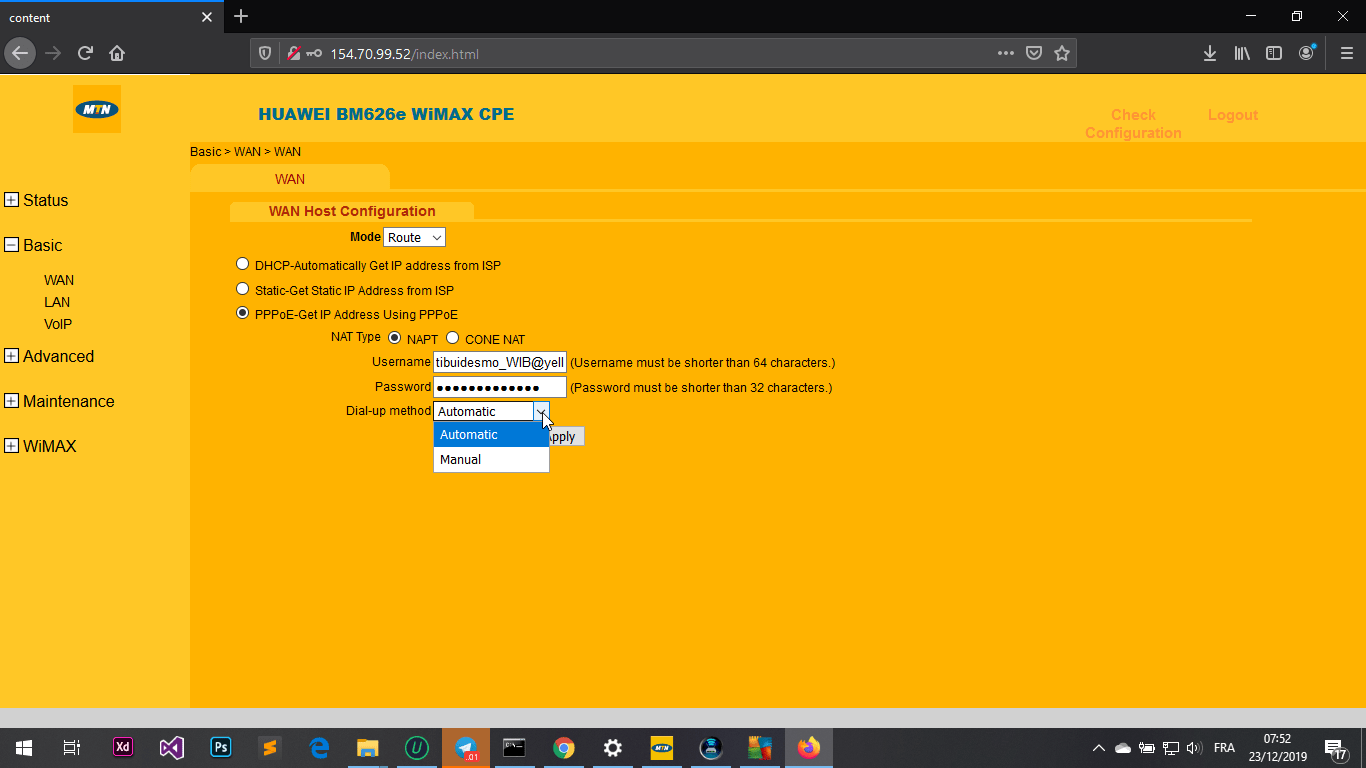Collapse the Basic menu section
Viewport: 1366px width, 768px height.
[12, 245]
